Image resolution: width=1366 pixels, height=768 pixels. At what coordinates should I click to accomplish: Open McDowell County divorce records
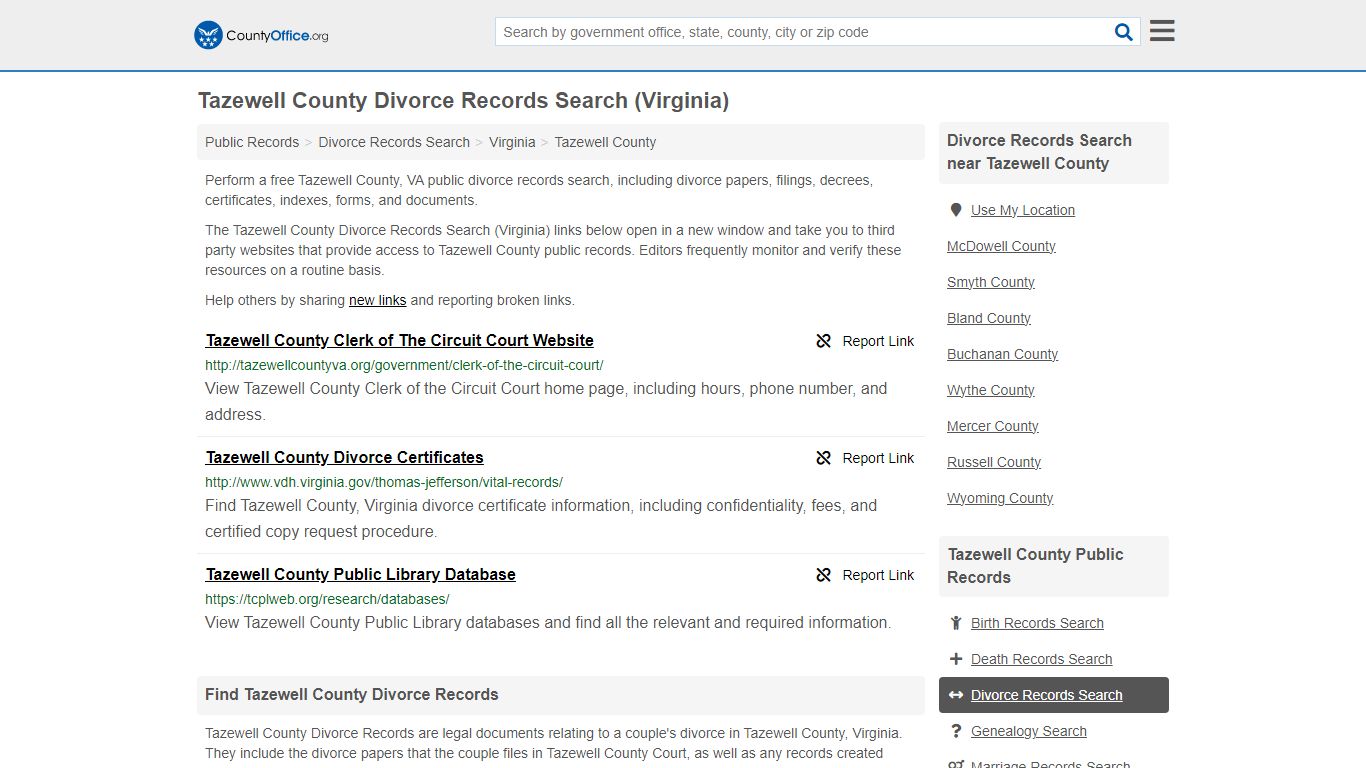pyautogui.click(x=1001, y=246)
